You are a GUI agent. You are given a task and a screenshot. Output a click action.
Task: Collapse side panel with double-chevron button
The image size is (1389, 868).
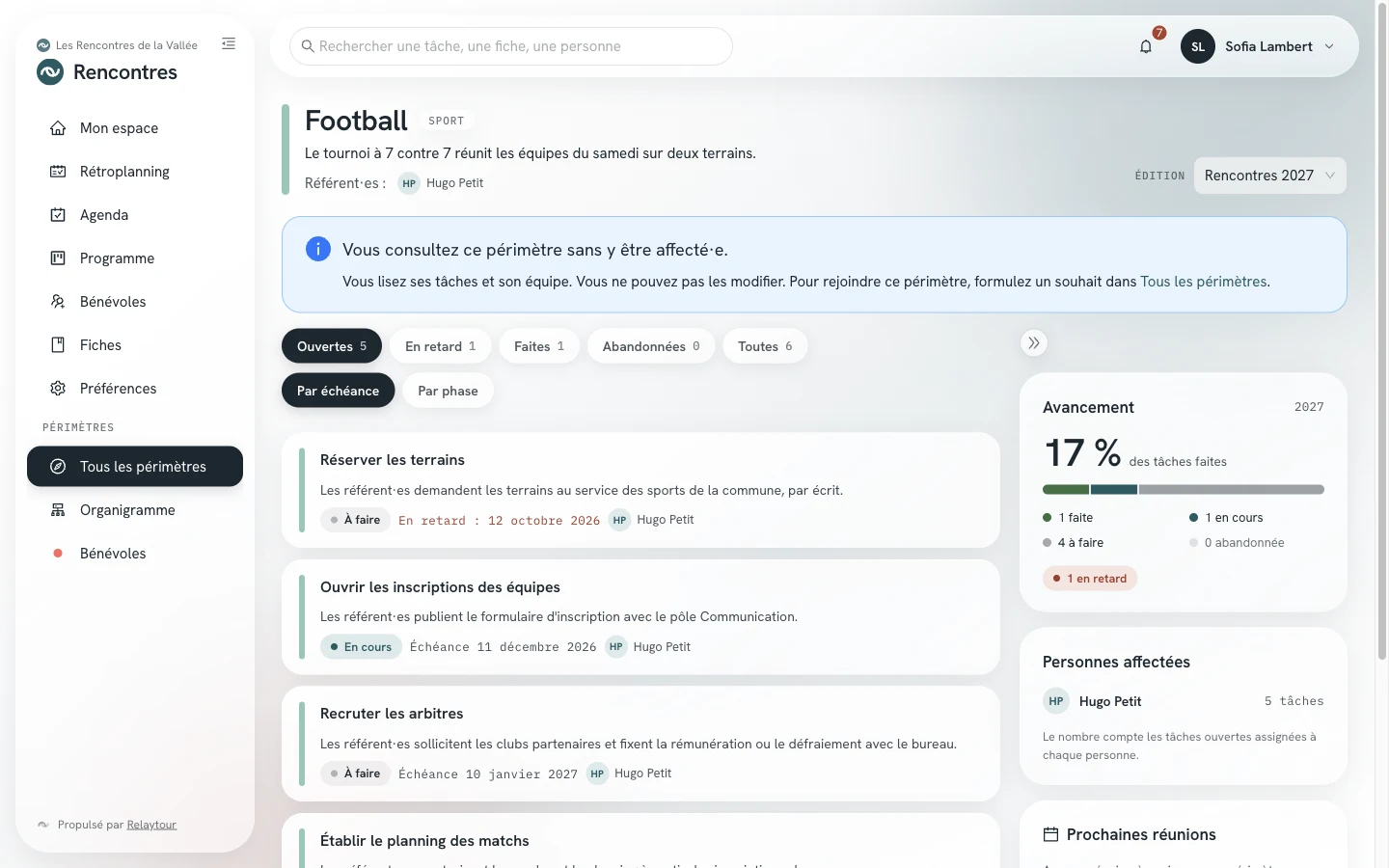coord(1034,343)
